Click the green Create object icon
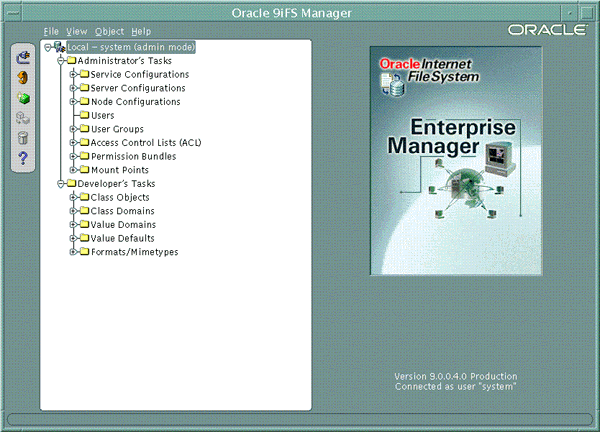600x432 pixels. 23,98
